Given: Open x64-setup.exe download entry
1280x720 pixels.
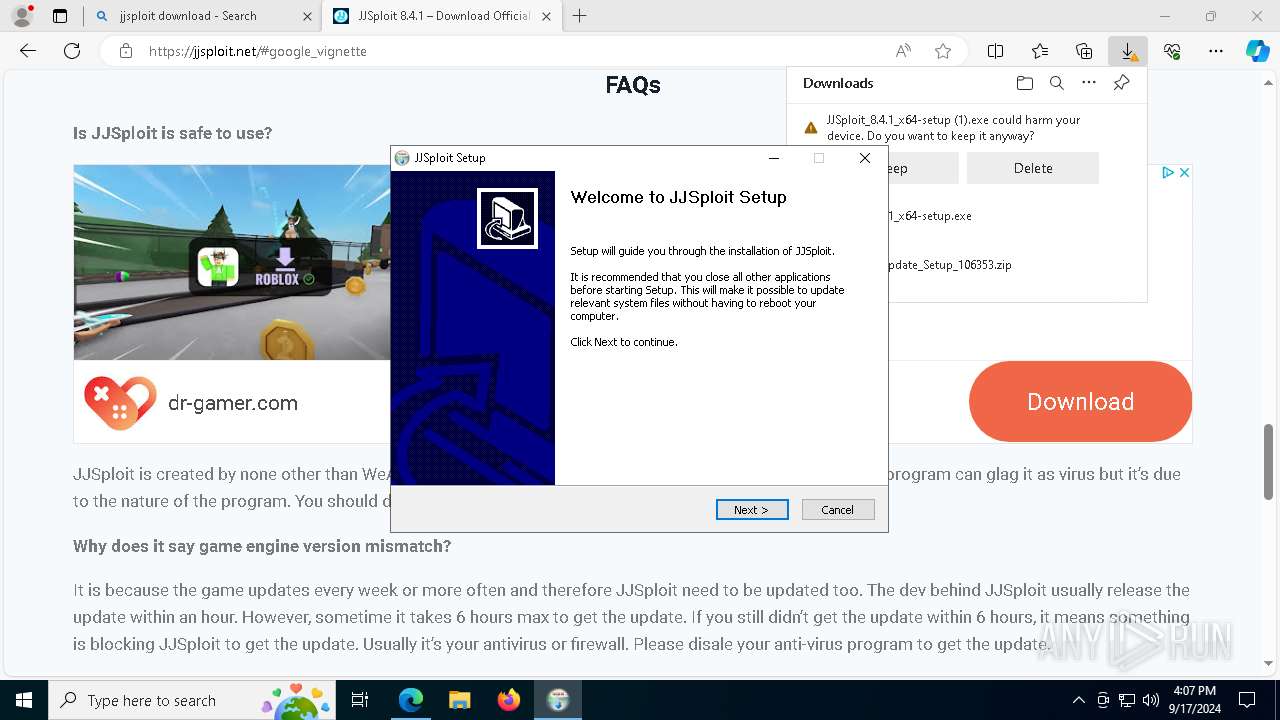Looking at the screenshot, I should coord(929,215).
